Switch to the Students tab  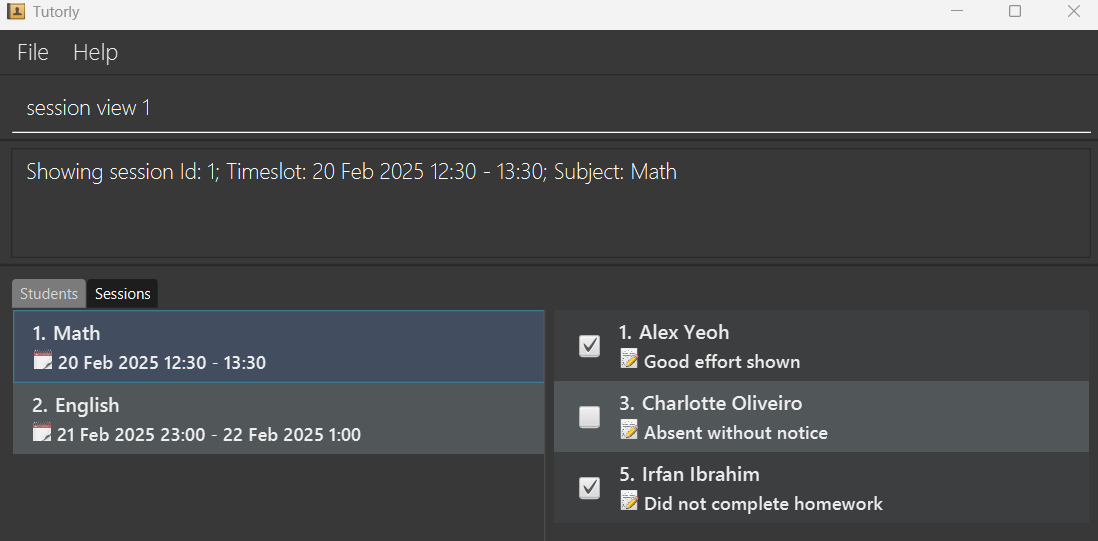[48, 294]
